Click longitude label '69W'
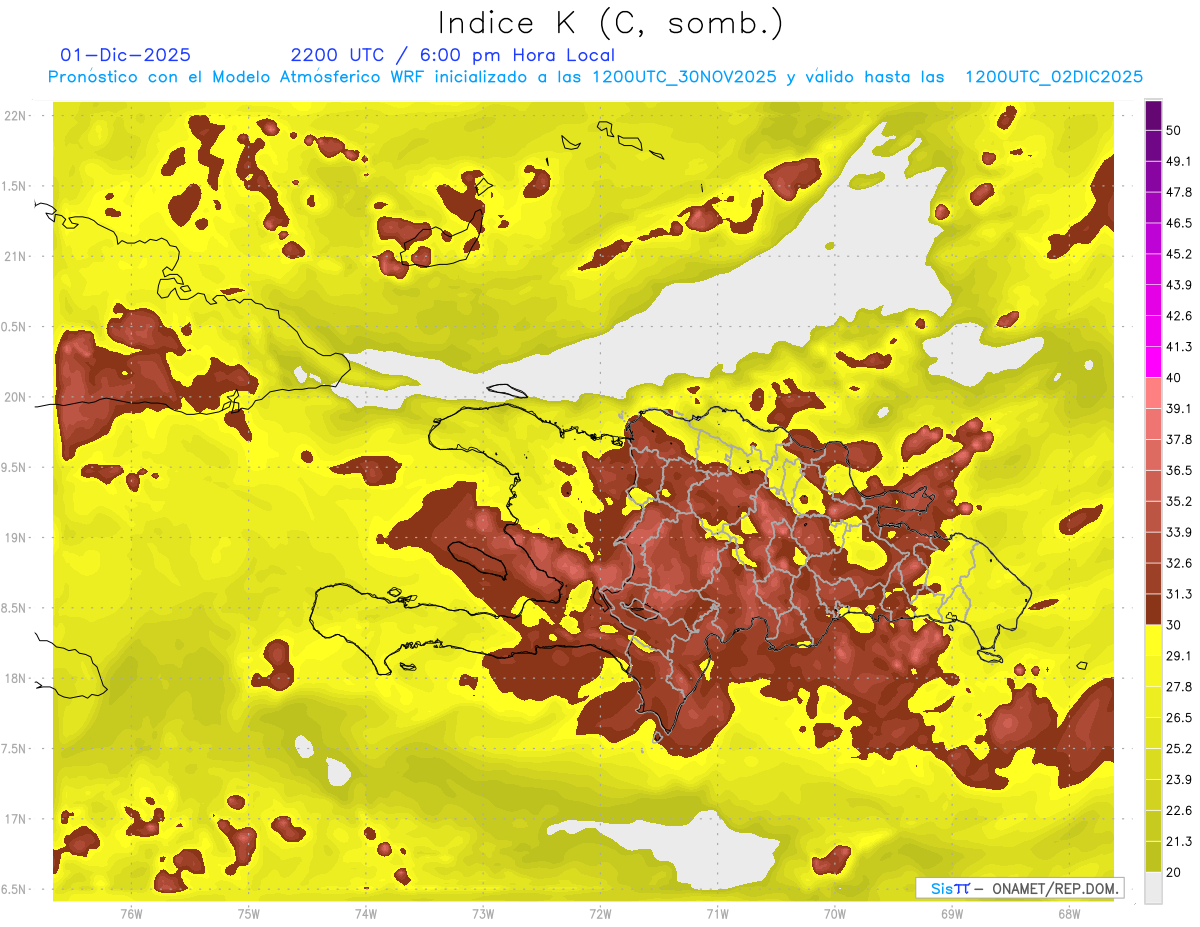The height and width of the screenshot is (927, 1200). point(952,913)
